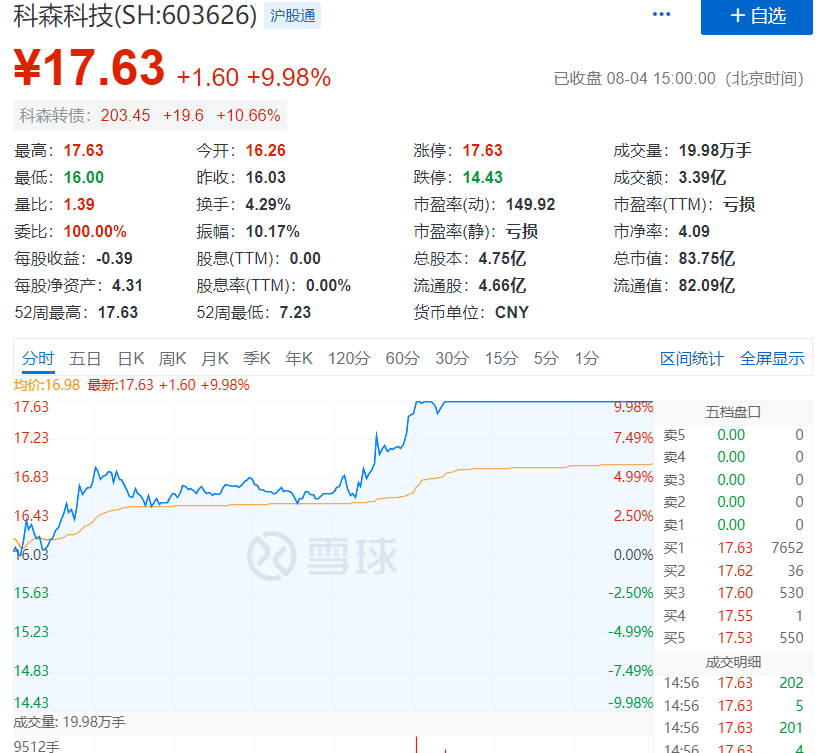Viewport: 840px width, 753px height.
Task: Switch to the 日K chart tab
Action: pos(131,358)
